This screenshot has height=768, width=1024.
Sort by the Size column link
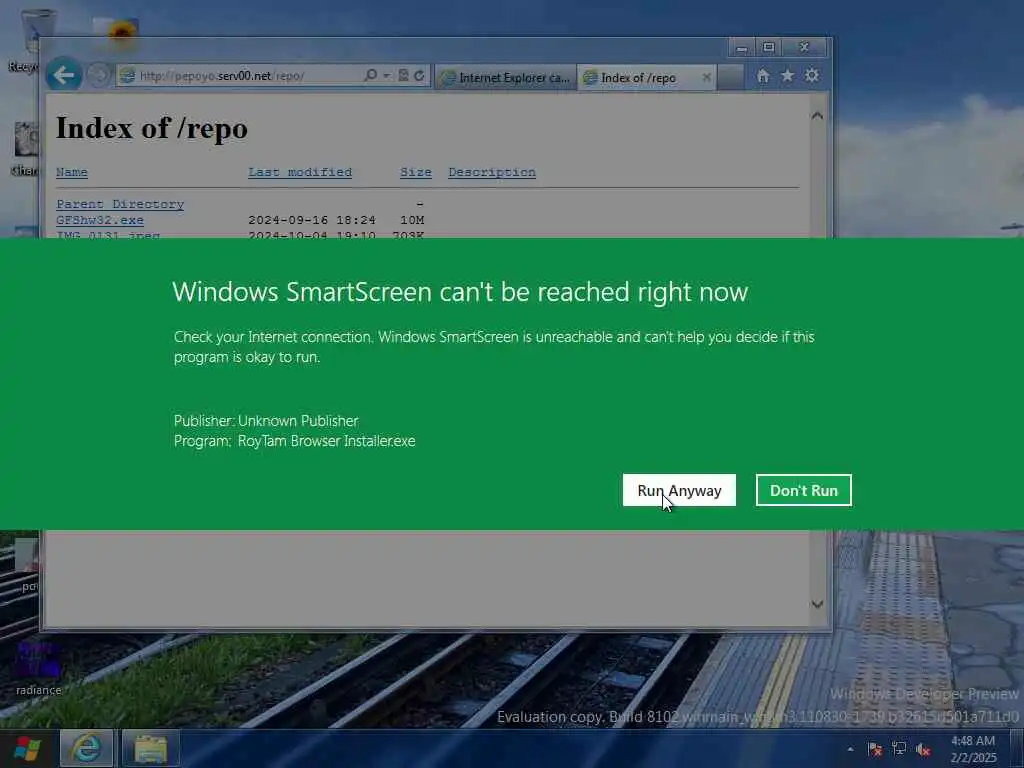click(416, 172)
